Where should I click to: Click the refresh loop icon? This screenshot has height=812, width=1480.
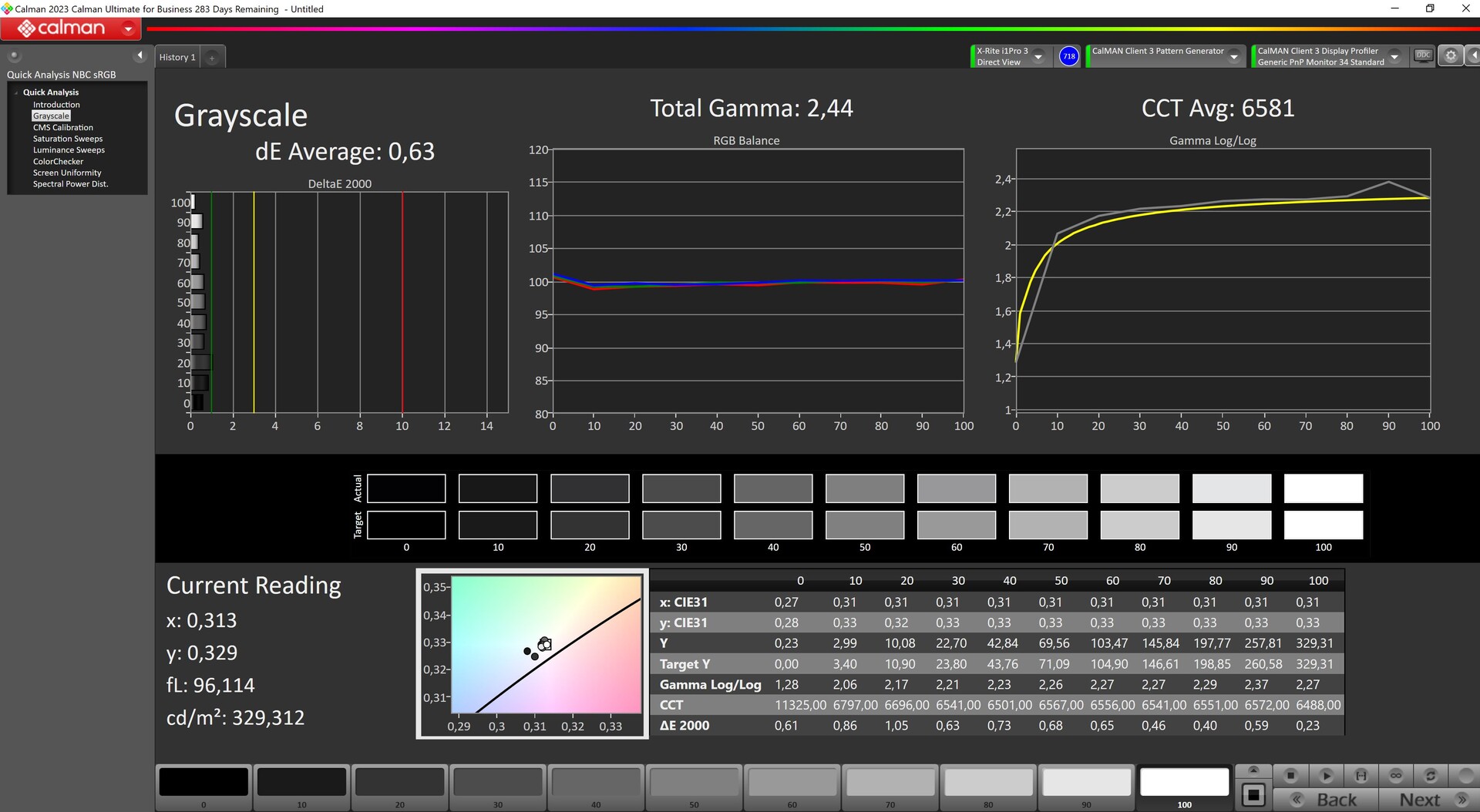pos(1431,775)
